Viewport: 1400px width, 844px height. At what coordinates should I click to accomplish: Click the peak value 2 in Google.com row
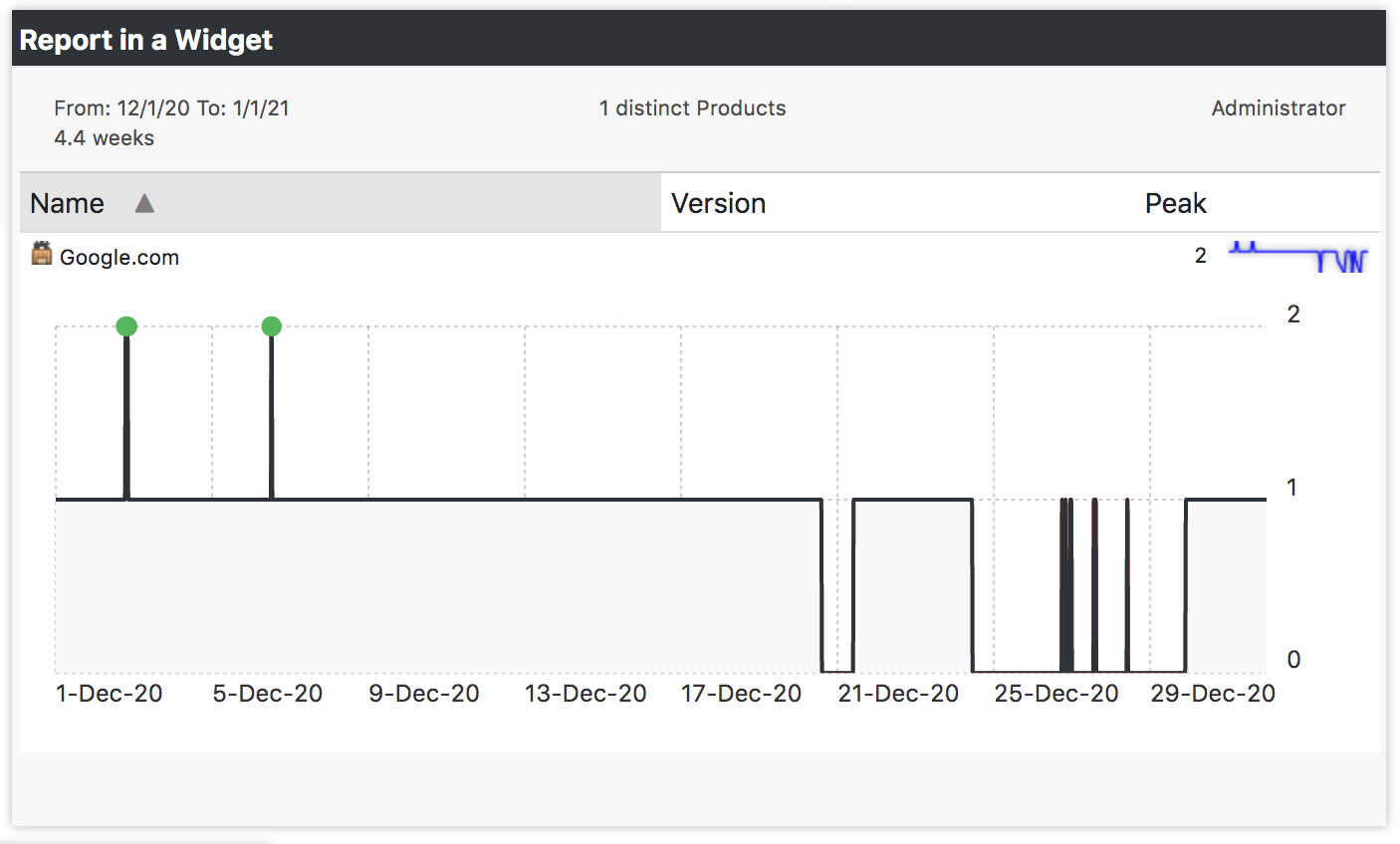pos(1201,256)
